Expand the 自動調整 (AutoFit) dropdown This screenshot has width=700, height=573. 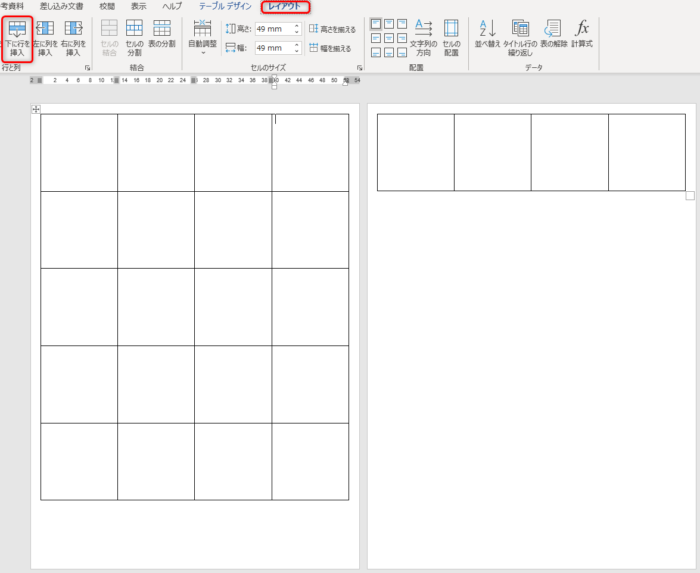[x=202, y=38]
